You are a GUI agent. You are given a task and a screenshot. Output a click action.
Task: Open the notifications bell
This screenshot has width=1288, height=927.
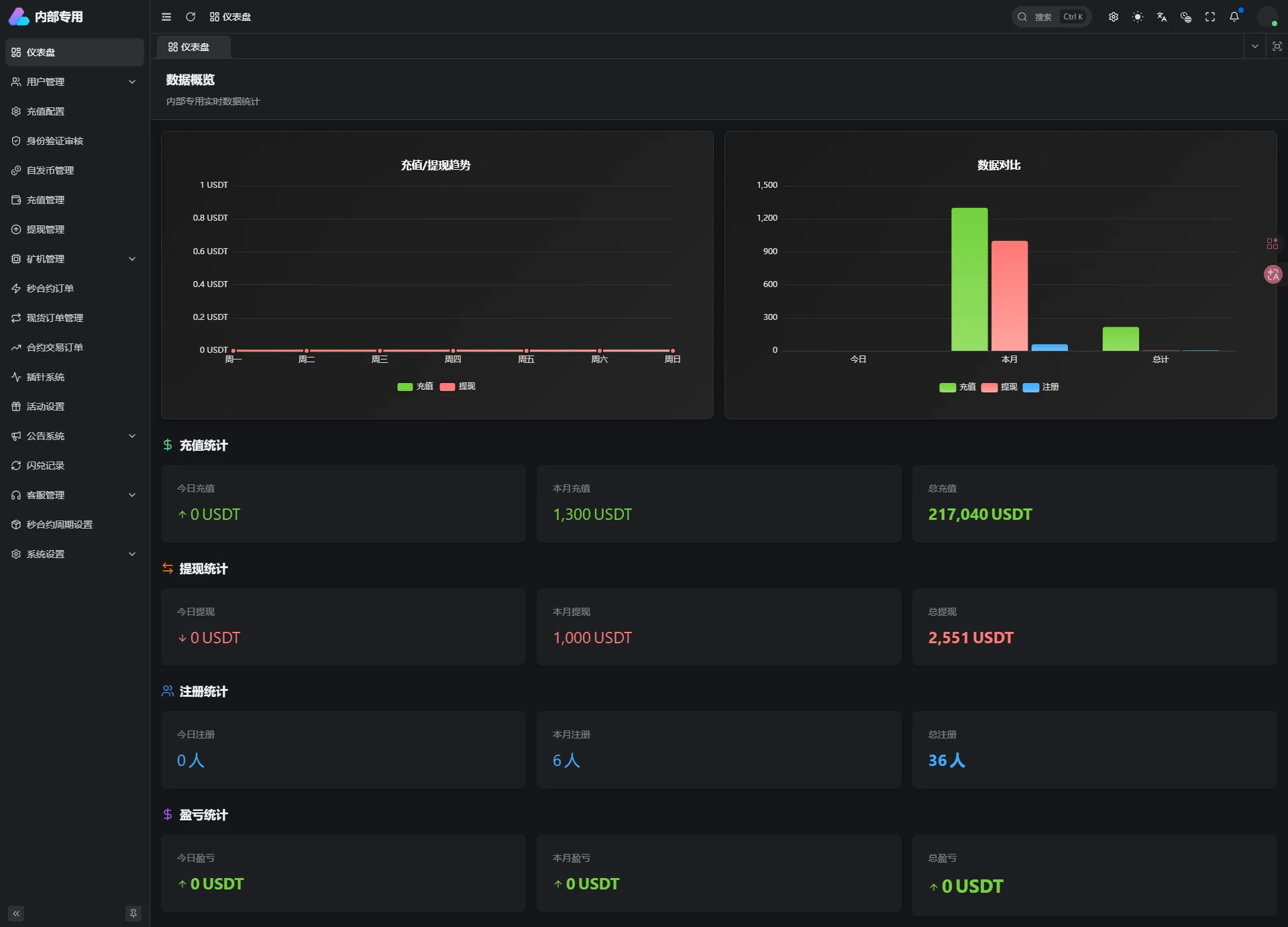(1234, 17)
